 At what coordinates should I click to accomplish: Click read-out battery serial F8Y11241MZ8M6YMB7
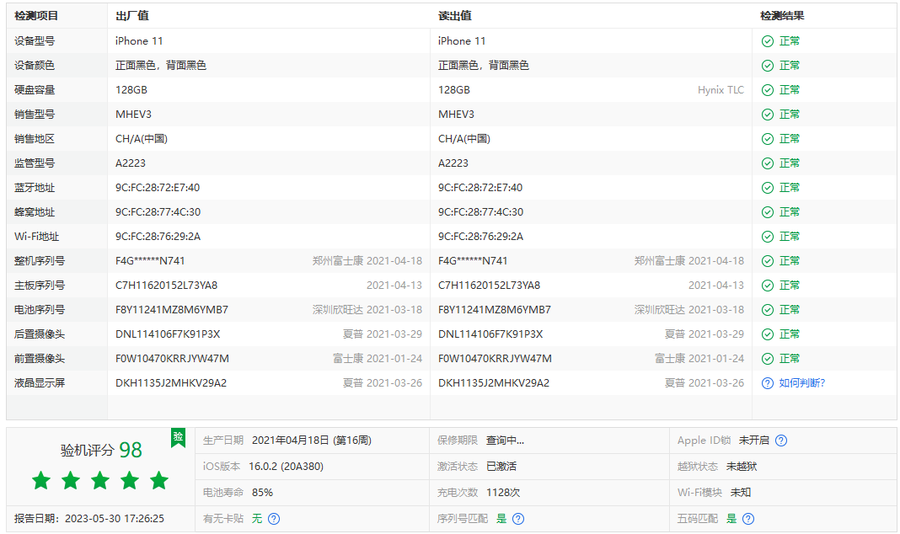click(494, 309)
